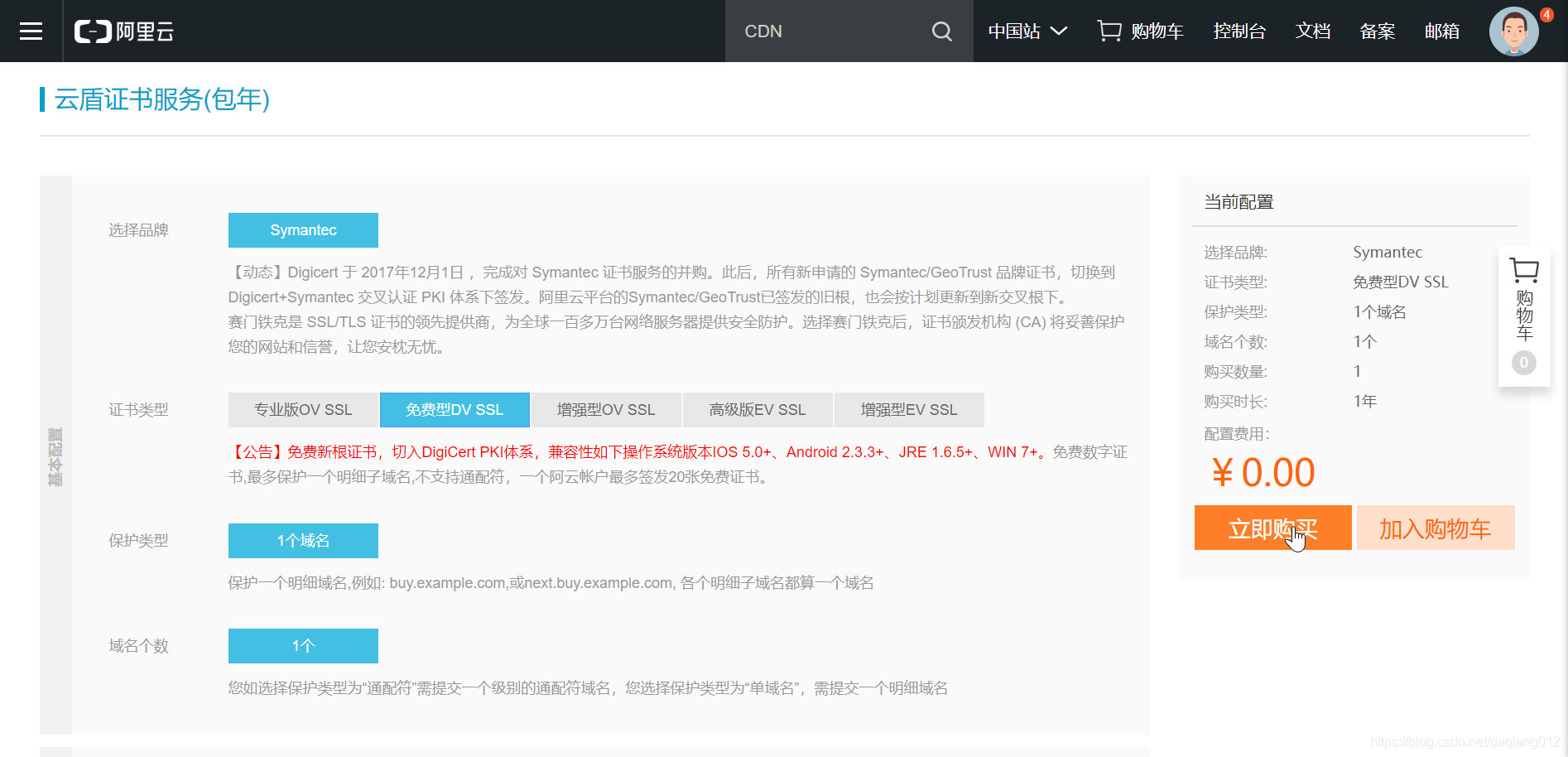Click the 保护类型 label in the form
The image size is (1568, 757).
tap(138, 541)
